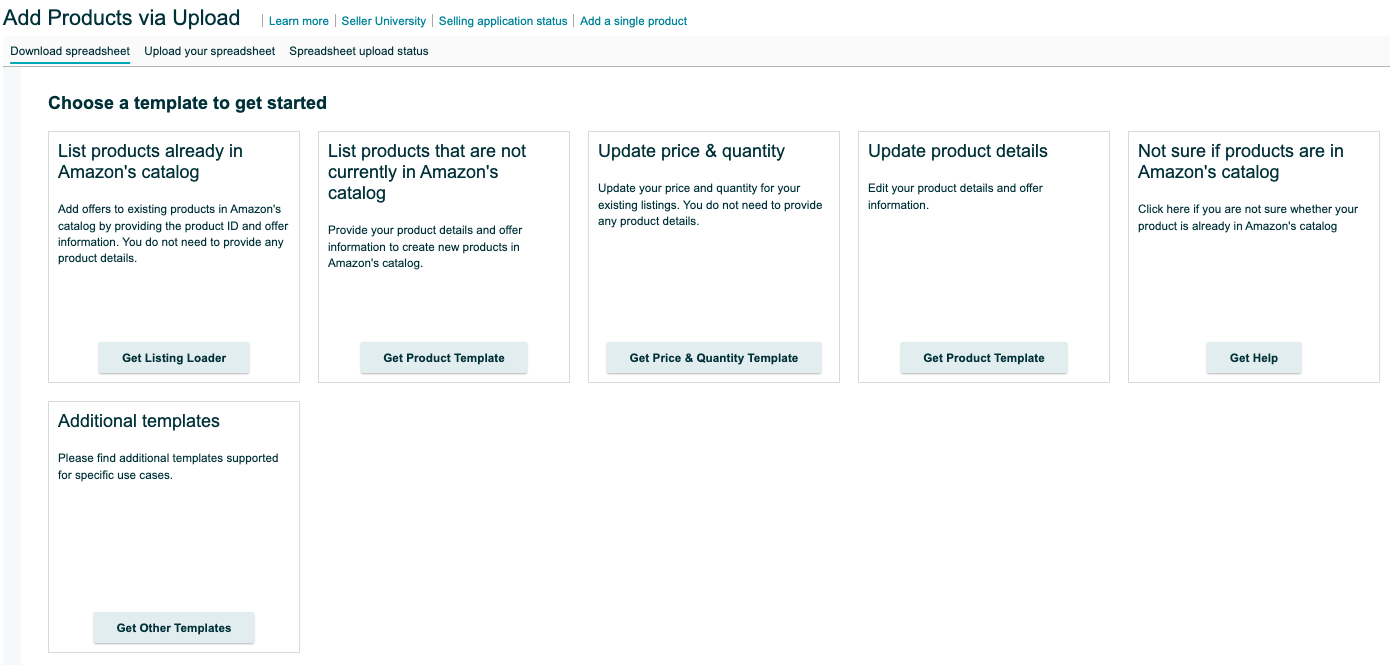Click the Add Products via Upload title

[122, 18]
